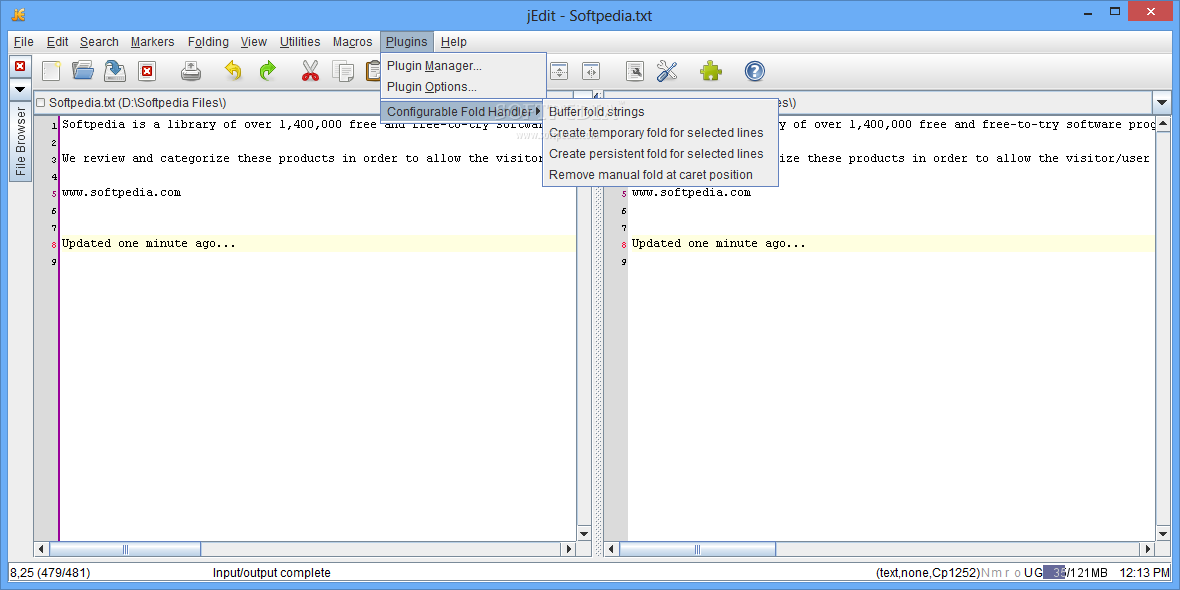Open buffer options icon
Screen dimensions: 1180x590
(x=635, y=71)
